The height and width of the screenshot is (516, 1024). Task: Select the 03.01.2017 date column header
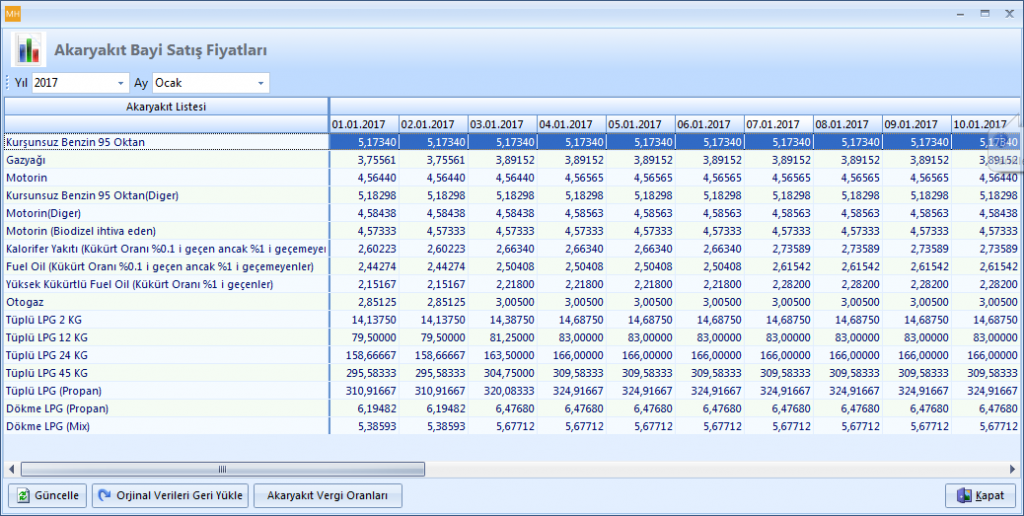point(503,124)
